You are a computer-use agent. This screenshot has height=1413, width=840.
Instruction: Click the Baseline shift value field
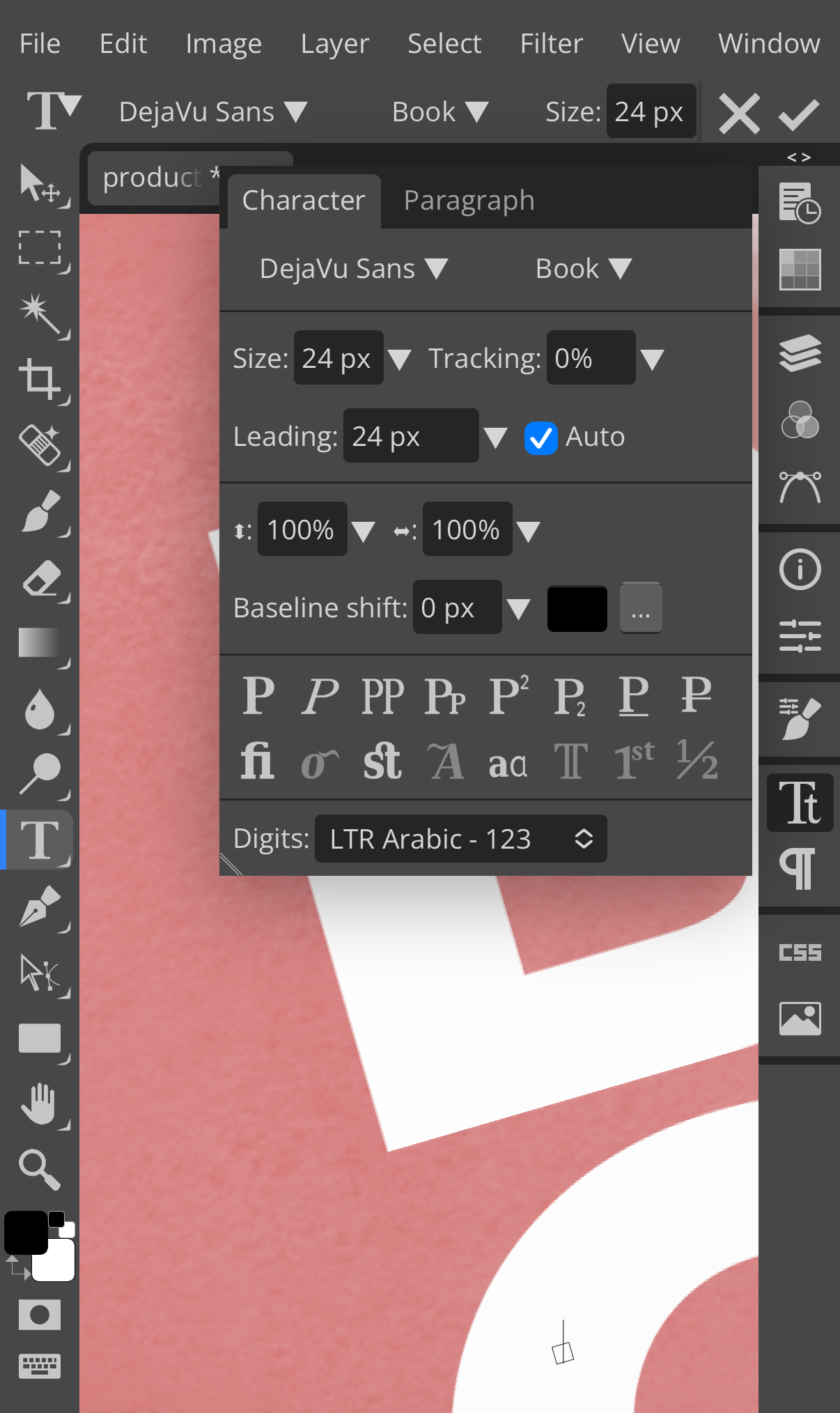coord(457,608)
